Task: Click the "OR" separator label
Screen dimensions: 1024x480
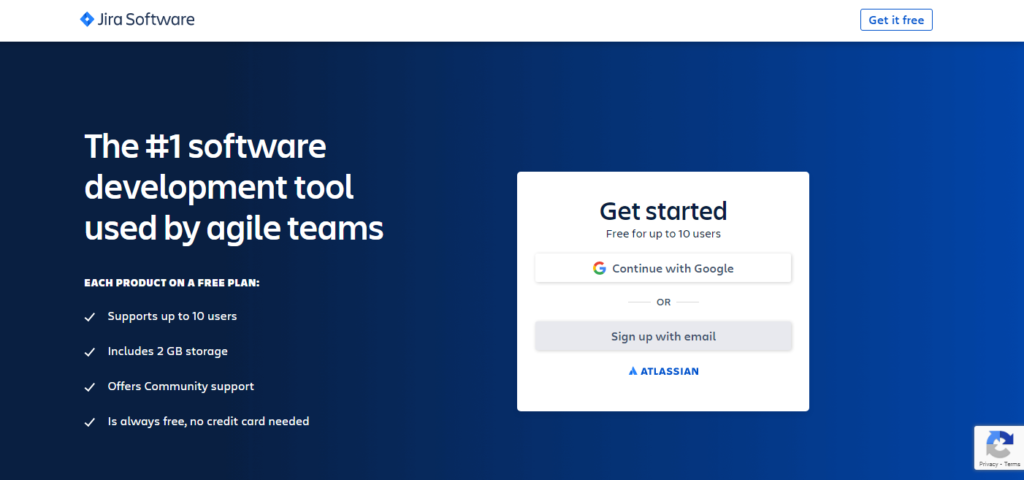Action: (664, 302)
